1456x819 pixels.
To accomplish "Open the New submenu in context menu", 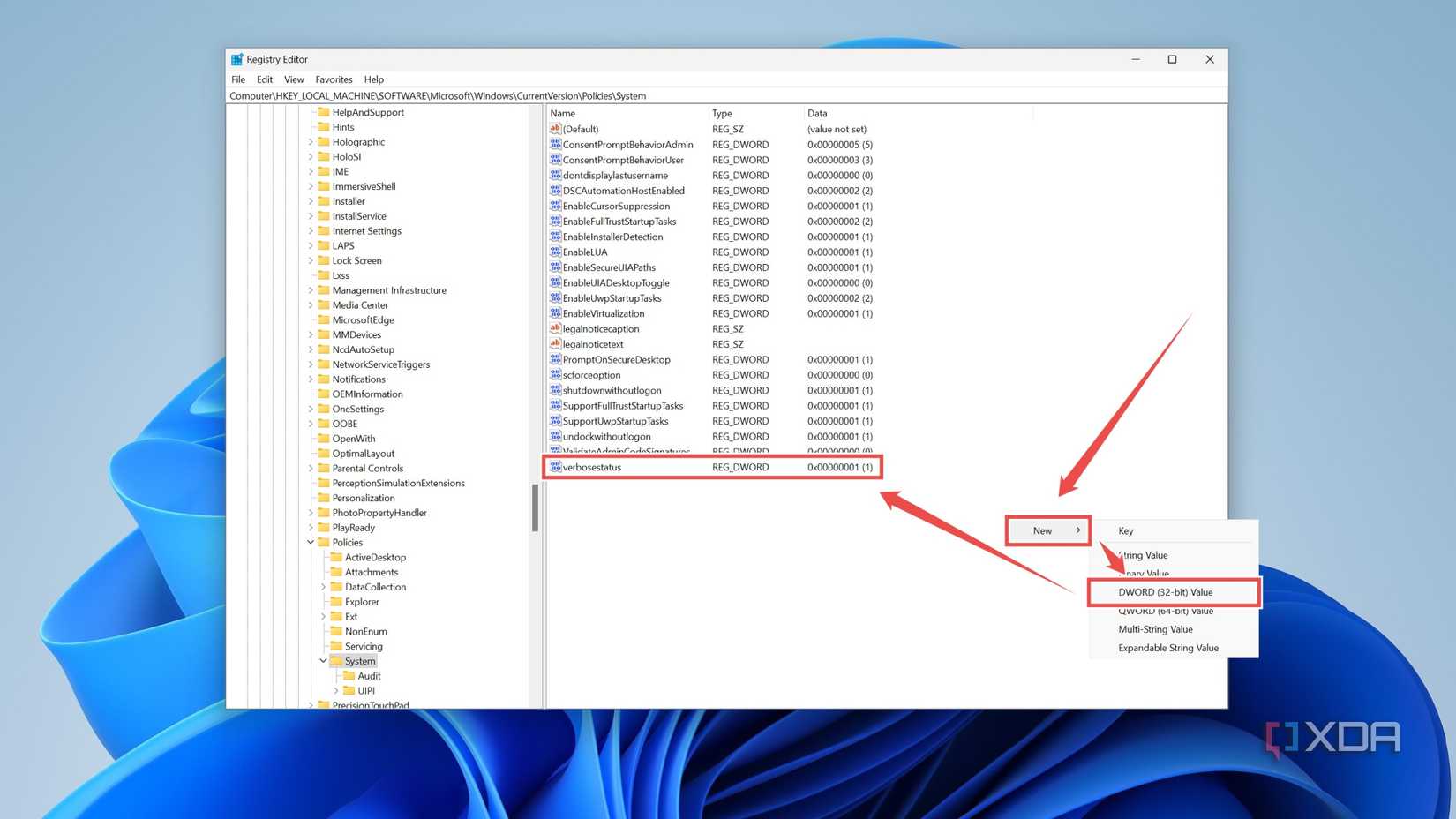I will 1047,530.
